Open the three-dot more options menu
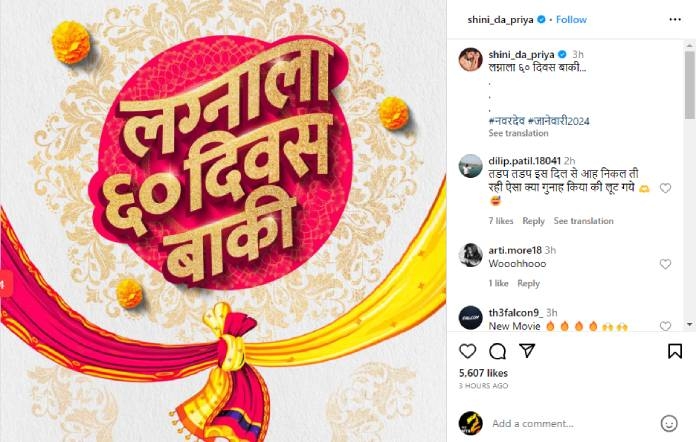The width and height of the screenshot is (696, 442). pos(675,20)
